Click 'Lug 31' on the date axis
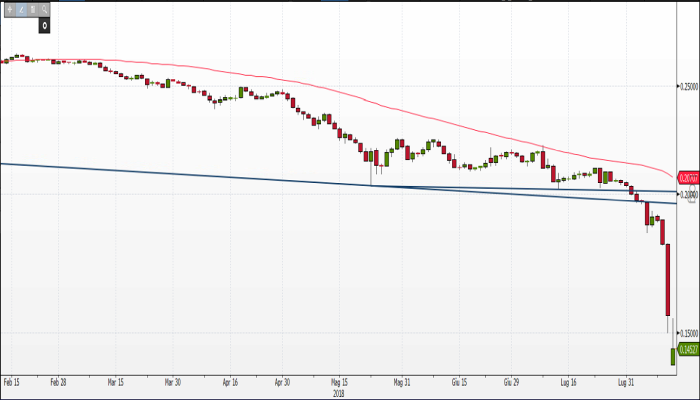The width and height of the screenshot is (700, 400). coord(628,381)
